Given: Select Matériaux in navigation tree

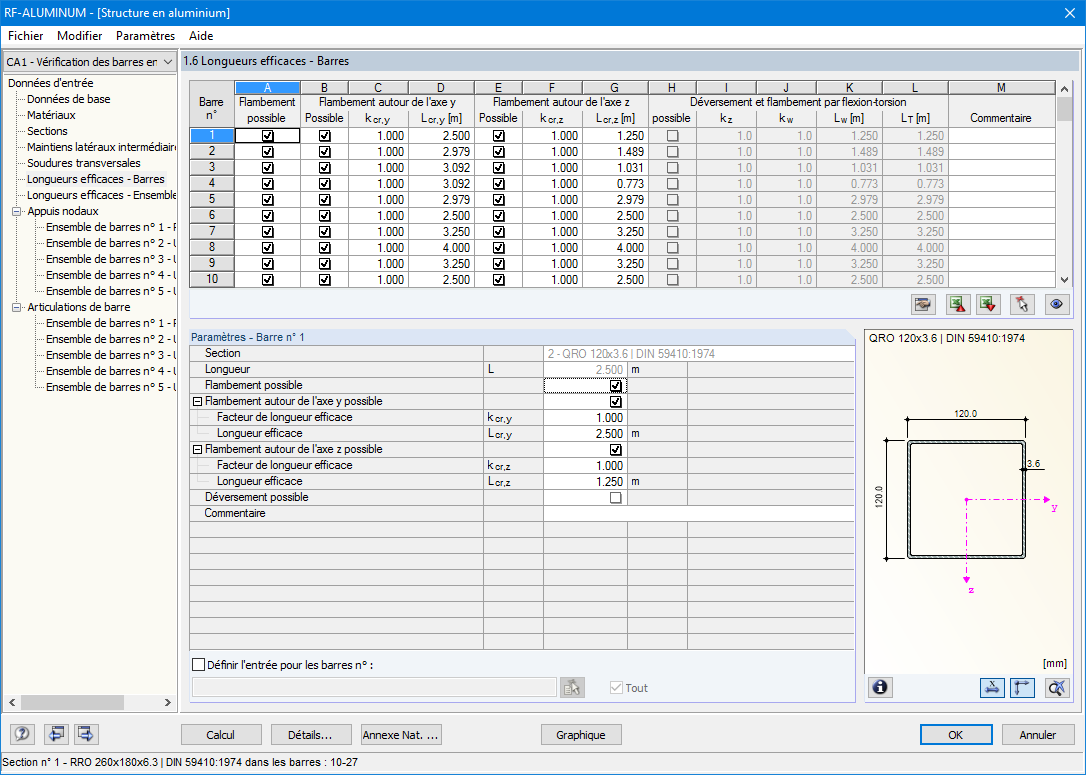Looking at the screenshot, I should coord(51,115).
